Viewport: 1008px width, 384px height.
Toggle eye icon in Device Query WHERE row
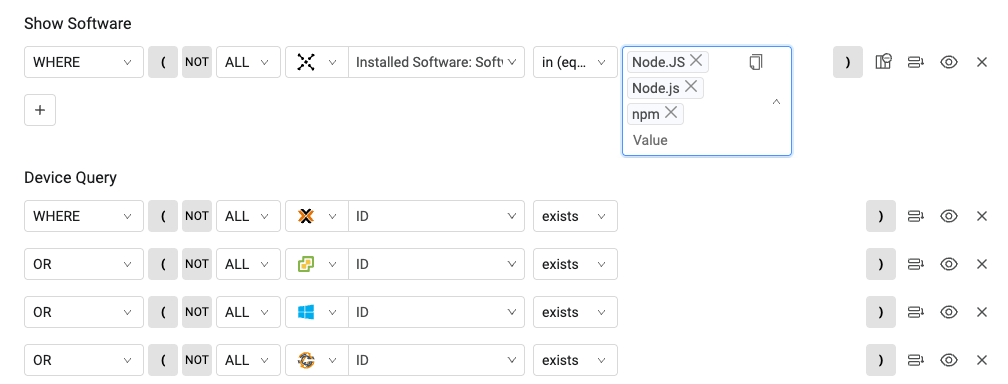point(949,216)
